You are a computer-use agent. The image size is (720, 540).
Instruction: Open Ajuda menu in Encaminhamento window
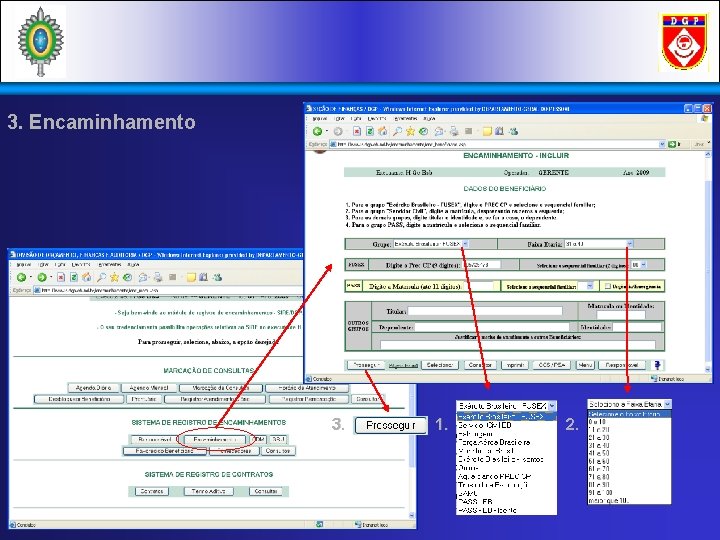click(x=430, y=118)
